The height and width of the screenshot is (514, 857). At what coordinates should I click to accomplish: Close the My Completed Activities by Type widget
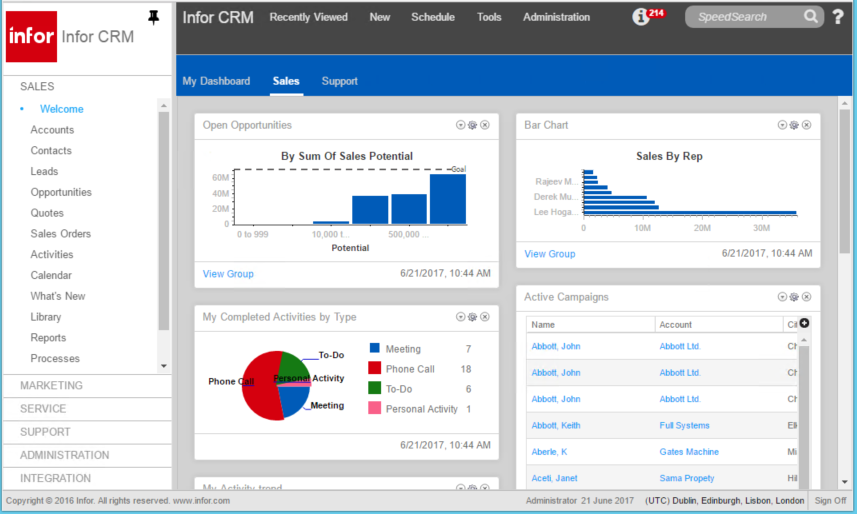[485, 317]
